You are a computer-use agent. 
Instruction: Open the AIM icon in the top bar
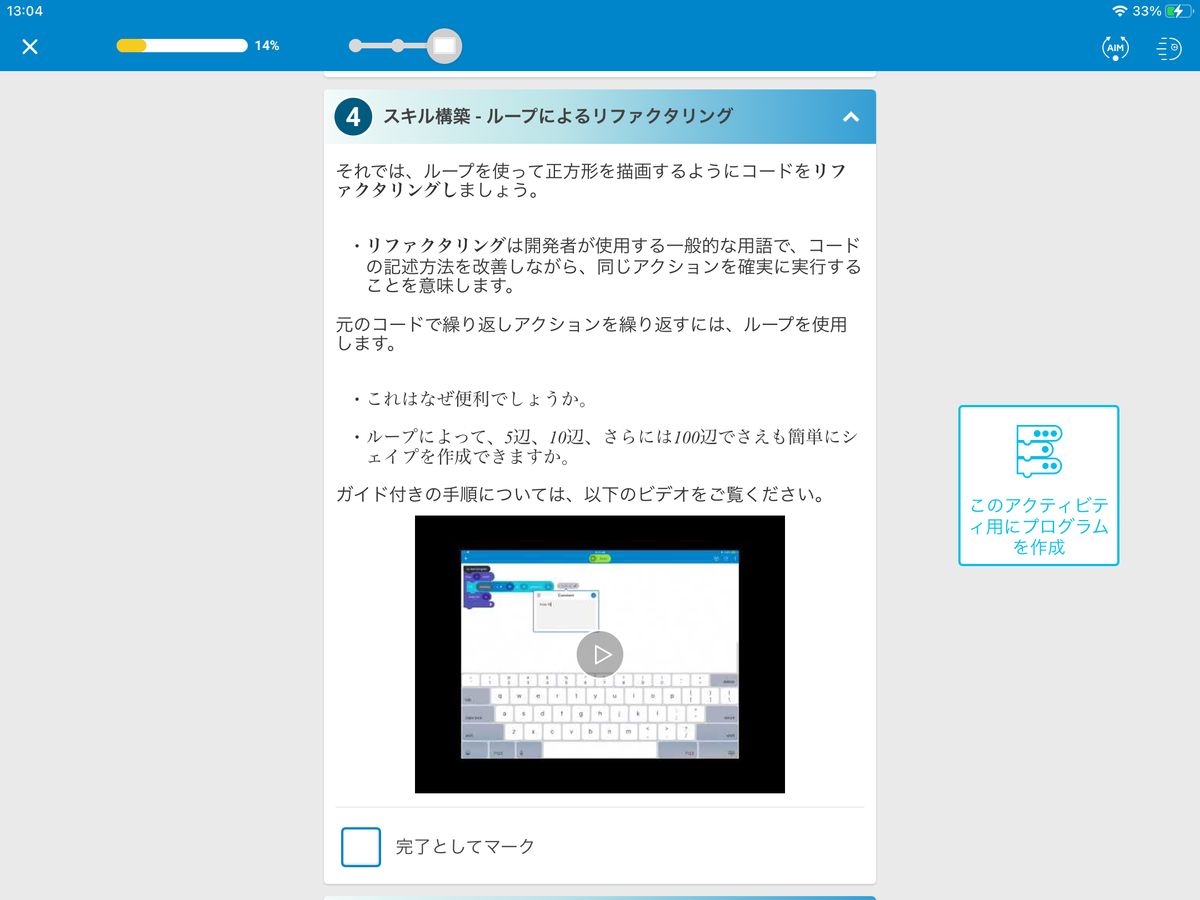[x=1115, y=47]
